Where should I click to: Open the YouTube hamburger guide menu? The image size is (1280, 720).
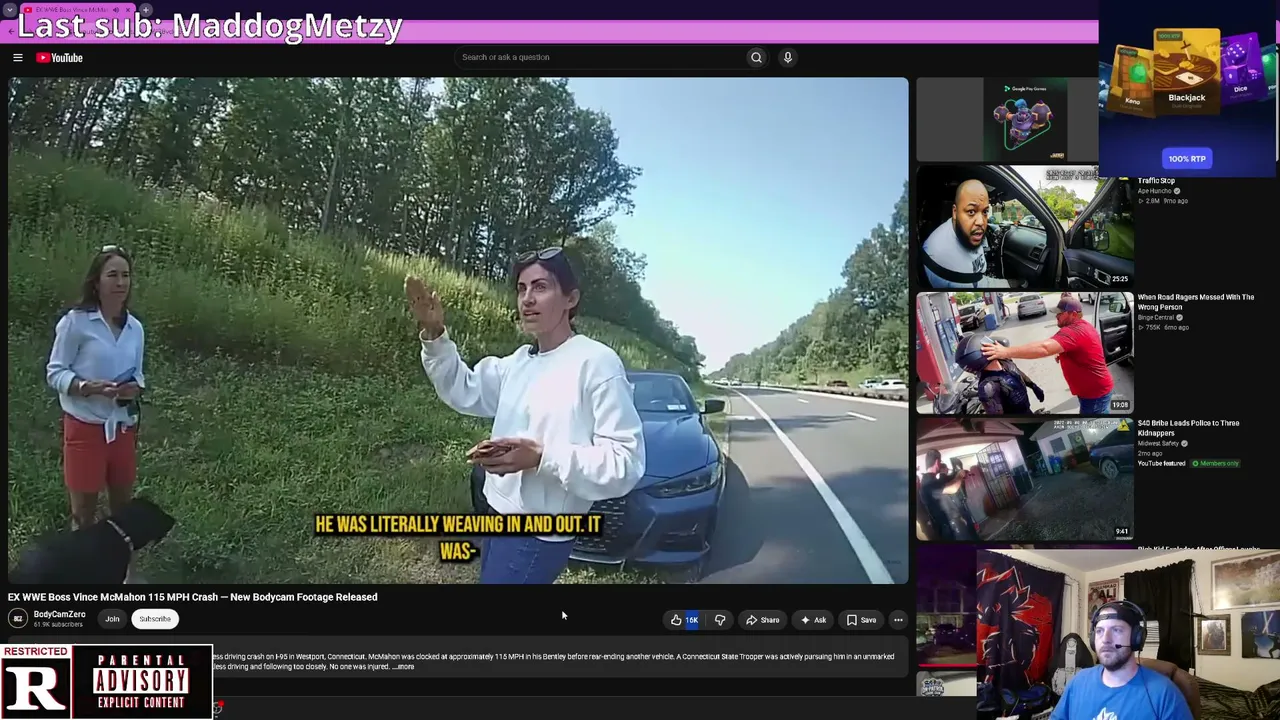[18, 58]
